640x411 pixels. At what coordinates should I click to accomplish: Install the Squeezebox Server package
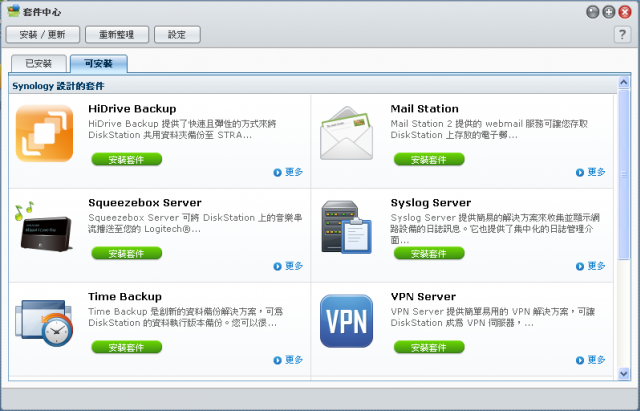127,253
